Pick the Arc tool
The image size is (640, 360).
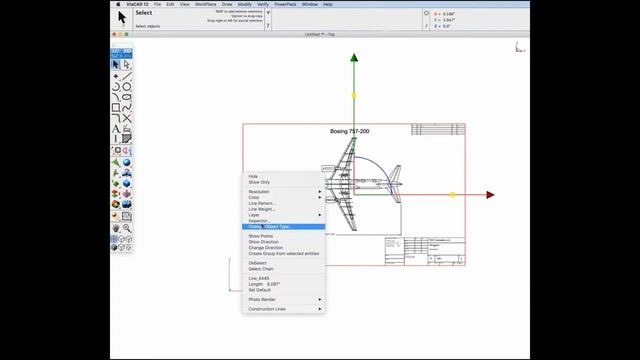(x=116, y=87)
